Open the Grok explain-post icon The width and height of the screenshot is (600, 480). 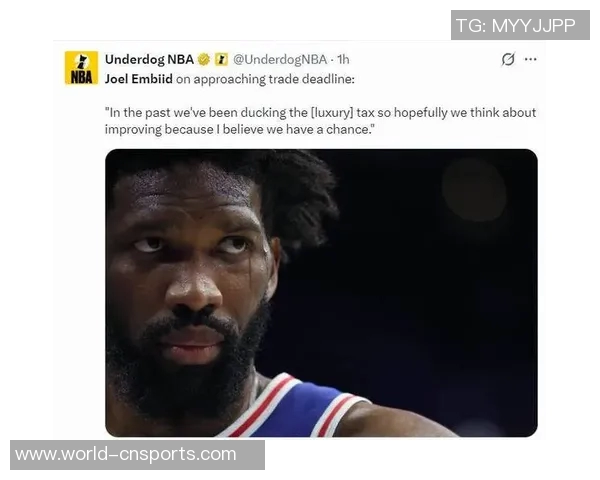coord(508,59)
